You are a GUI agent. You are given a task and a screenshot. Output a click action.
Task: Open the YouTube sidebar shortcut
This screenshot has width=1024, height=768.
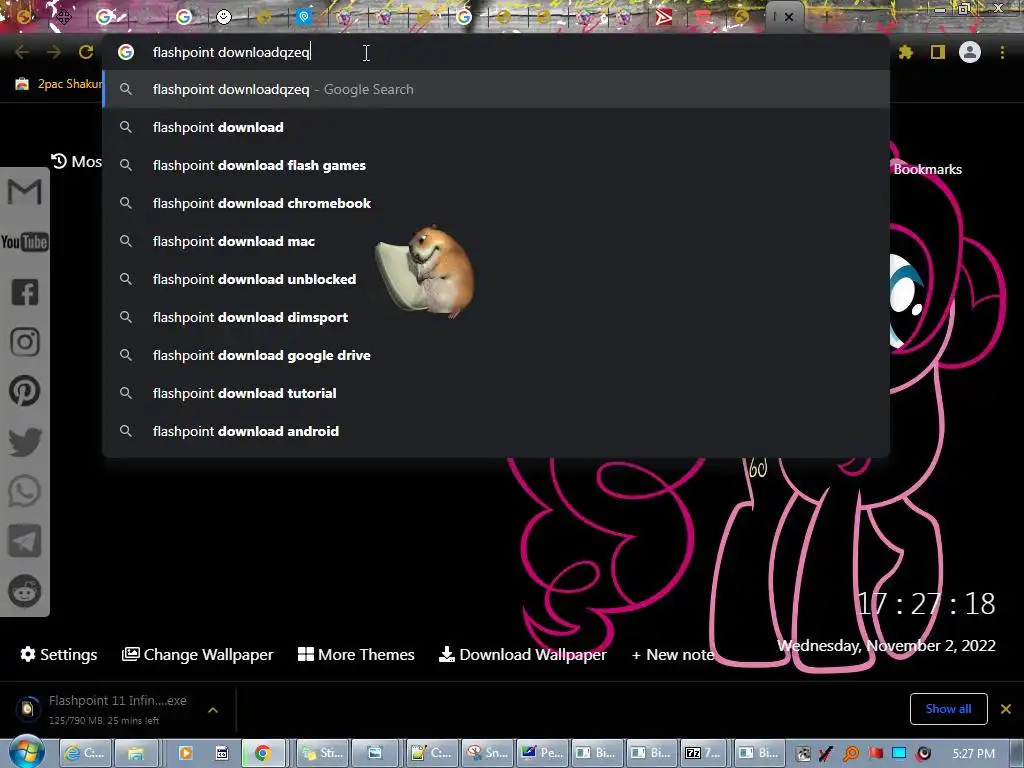point(25,242)
